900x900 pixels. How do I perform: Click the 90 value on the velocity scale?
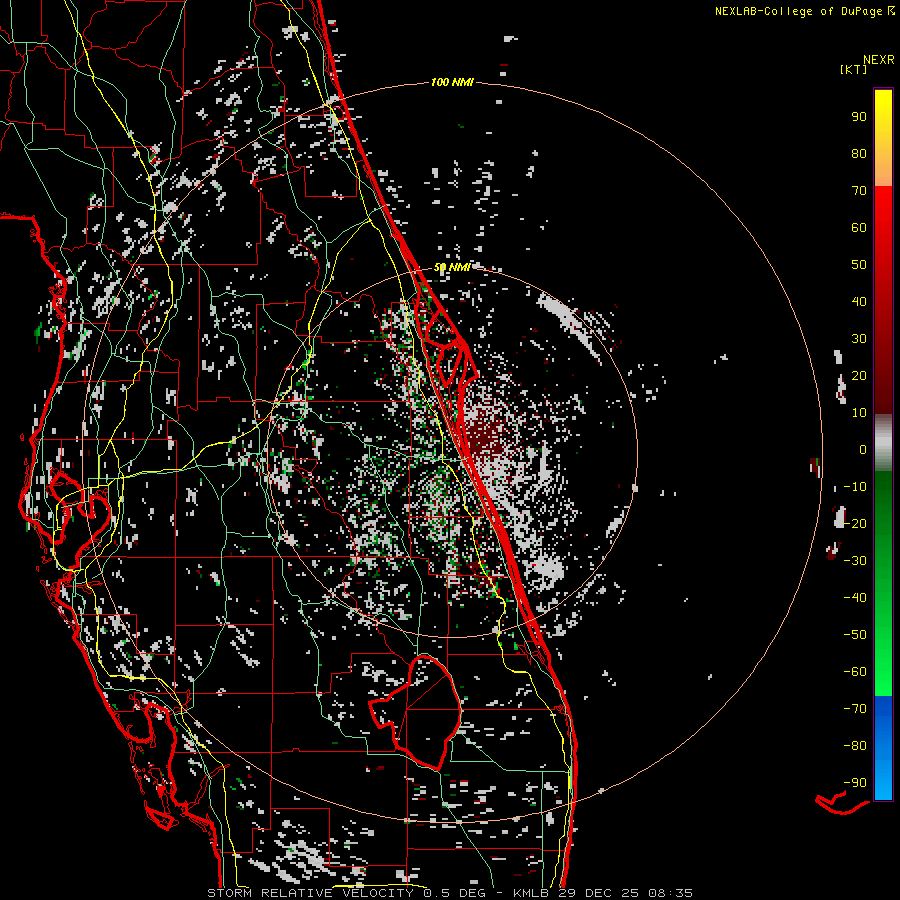pyautogui.click(x=858, y=116)
